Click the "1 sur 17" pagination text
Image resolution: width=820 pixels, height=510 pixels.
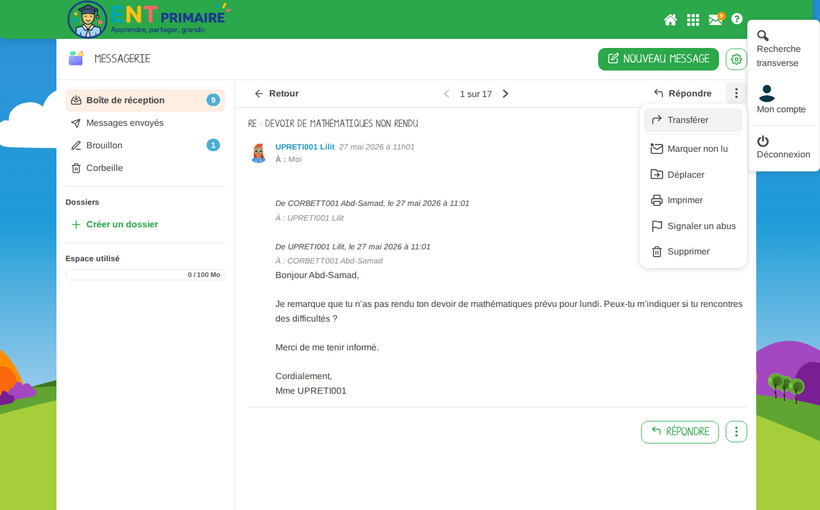tap(476, 94)
